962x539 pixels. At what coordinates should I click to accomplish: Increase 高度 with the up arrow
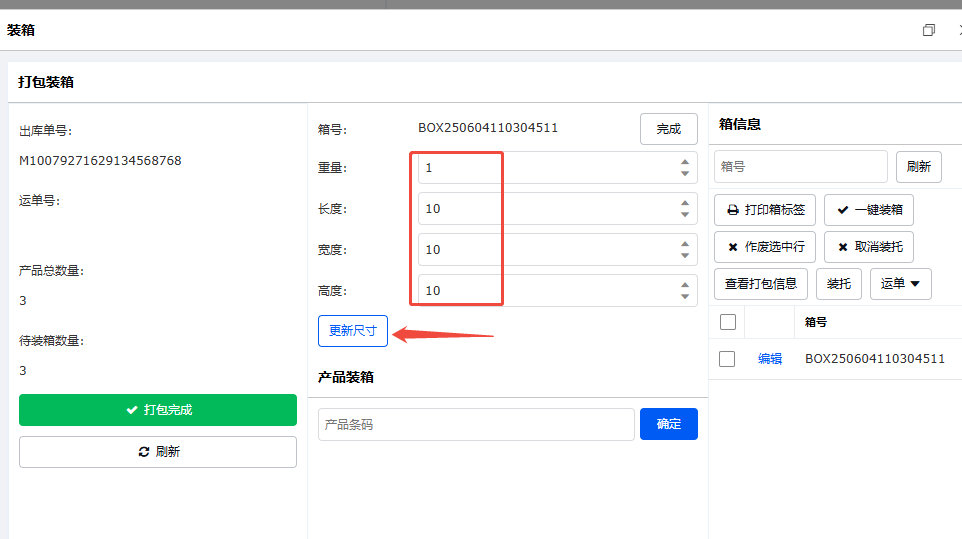pyautogui.click(x=685, y=285)
